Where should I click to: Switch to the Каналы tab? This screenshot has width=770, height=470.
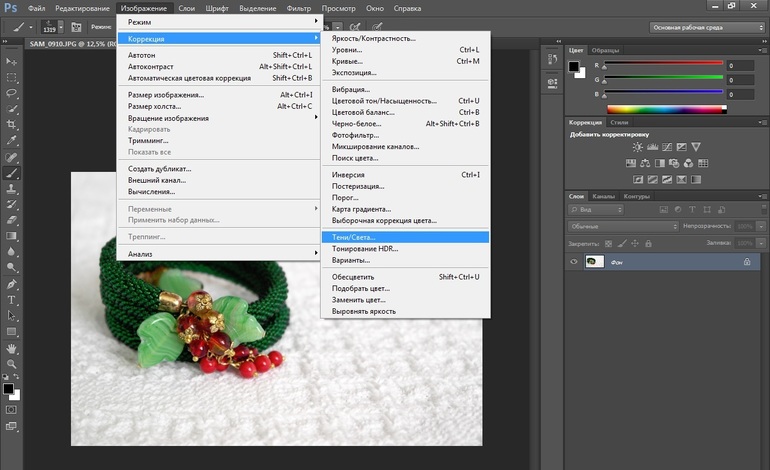(603, 196)
